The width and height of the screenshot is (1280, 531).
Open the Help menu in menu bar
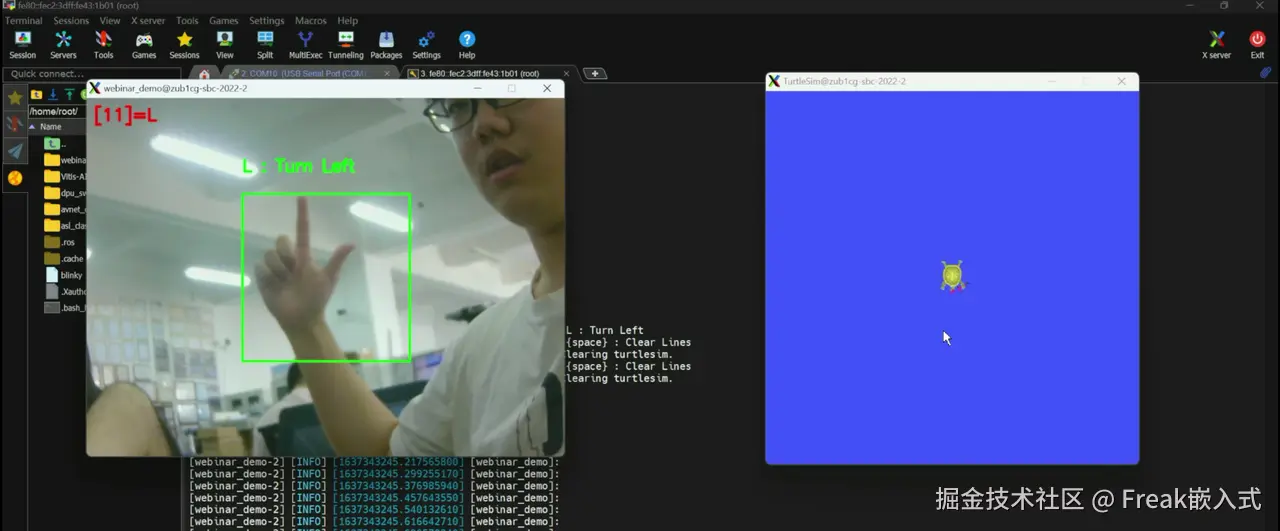347,20
